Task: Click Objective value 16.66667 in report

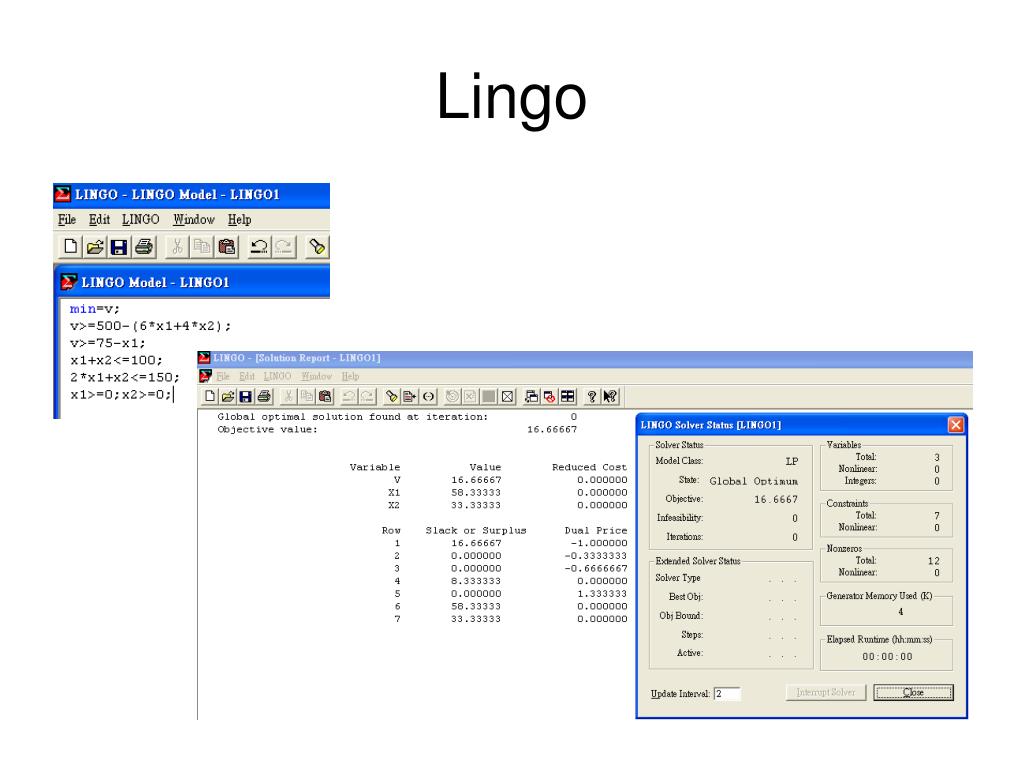Action: (552, 430)
